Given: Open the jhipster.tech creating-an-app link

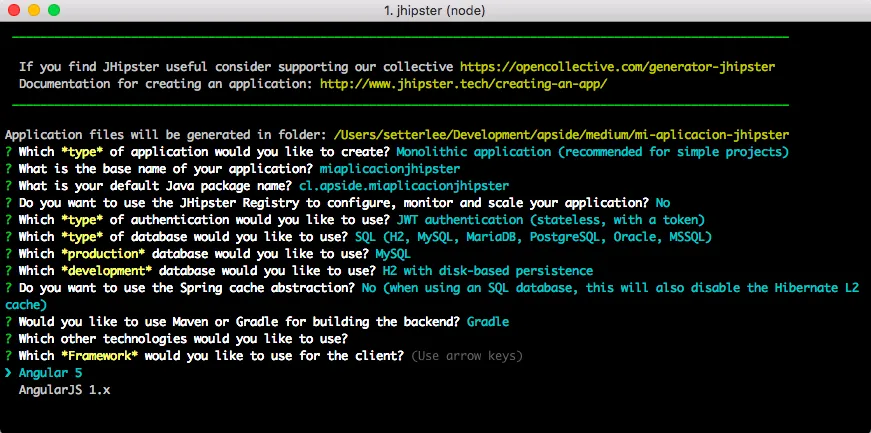Looking at the screenshot, I should [464, 84].
